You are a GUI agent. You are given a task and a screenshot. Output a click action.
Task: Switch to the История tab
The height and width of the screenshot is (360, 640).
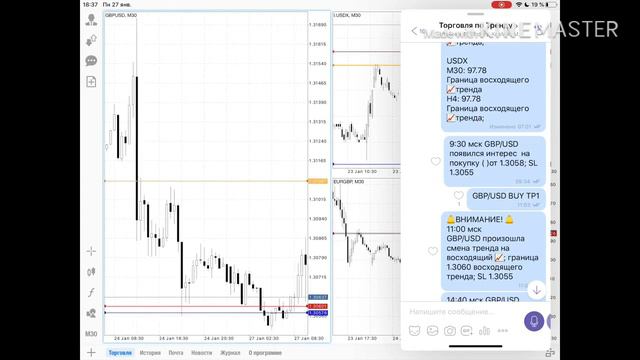point(150,353)
